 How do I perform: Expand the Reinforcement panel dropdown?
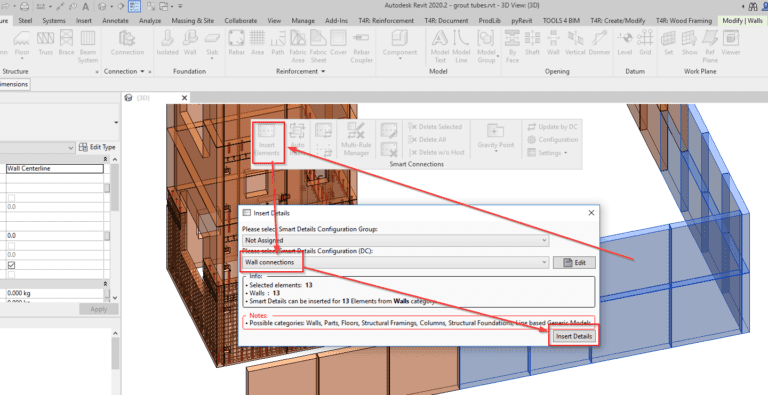323,72
